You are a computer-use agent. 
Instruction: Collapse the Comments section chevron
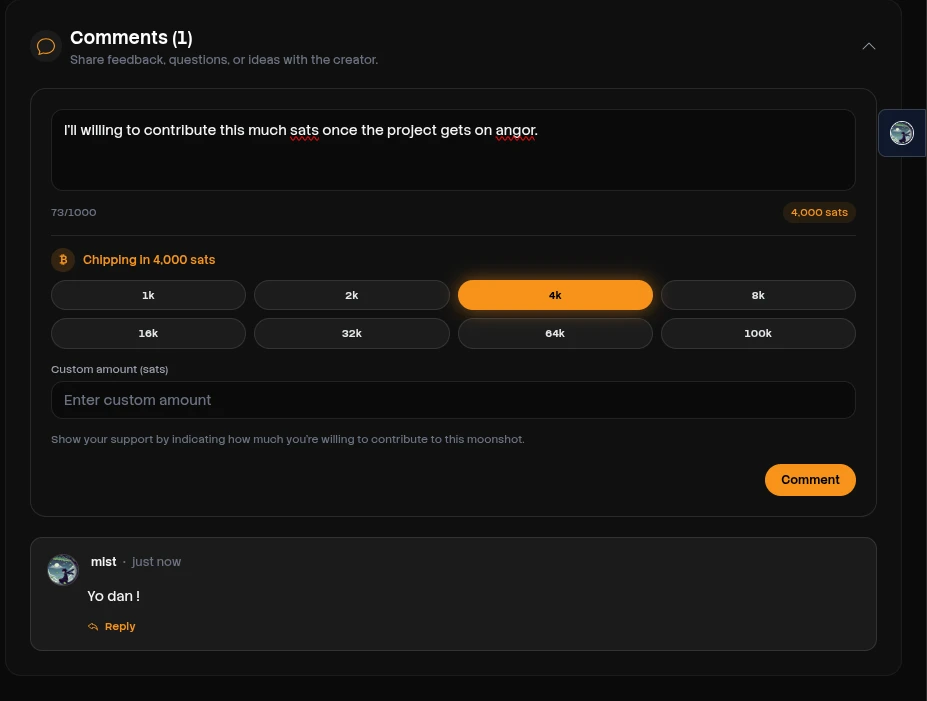869,46
